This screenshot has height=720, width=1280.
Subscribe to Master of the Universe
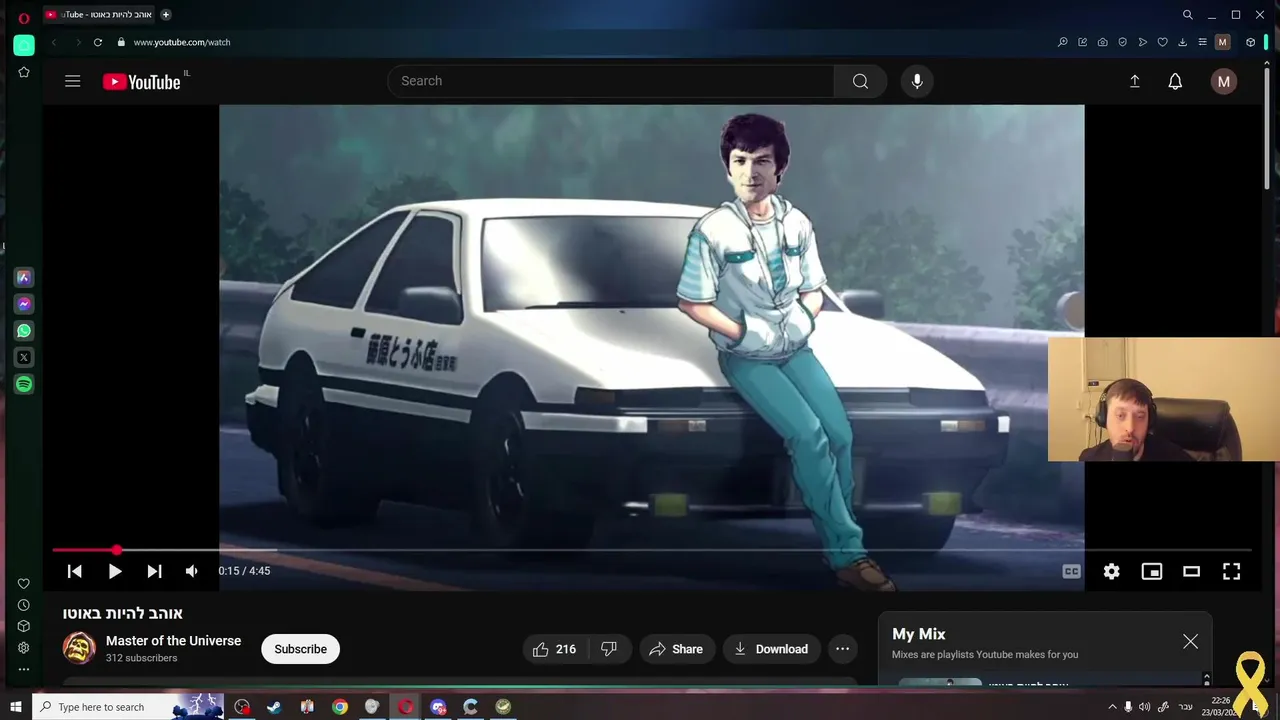click(300, 649)
